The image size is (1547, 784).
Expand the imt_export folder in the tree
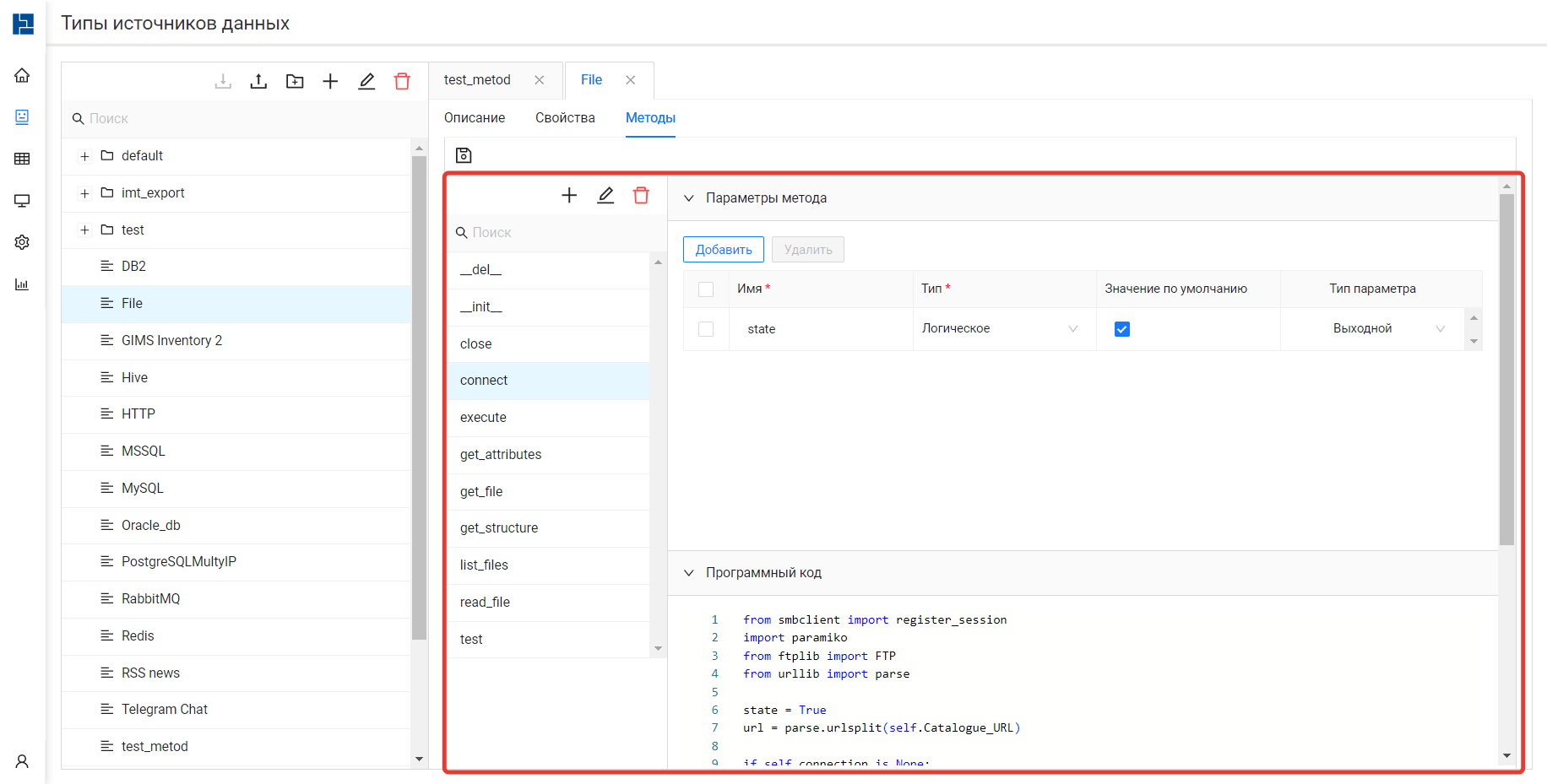click(84, 193)
